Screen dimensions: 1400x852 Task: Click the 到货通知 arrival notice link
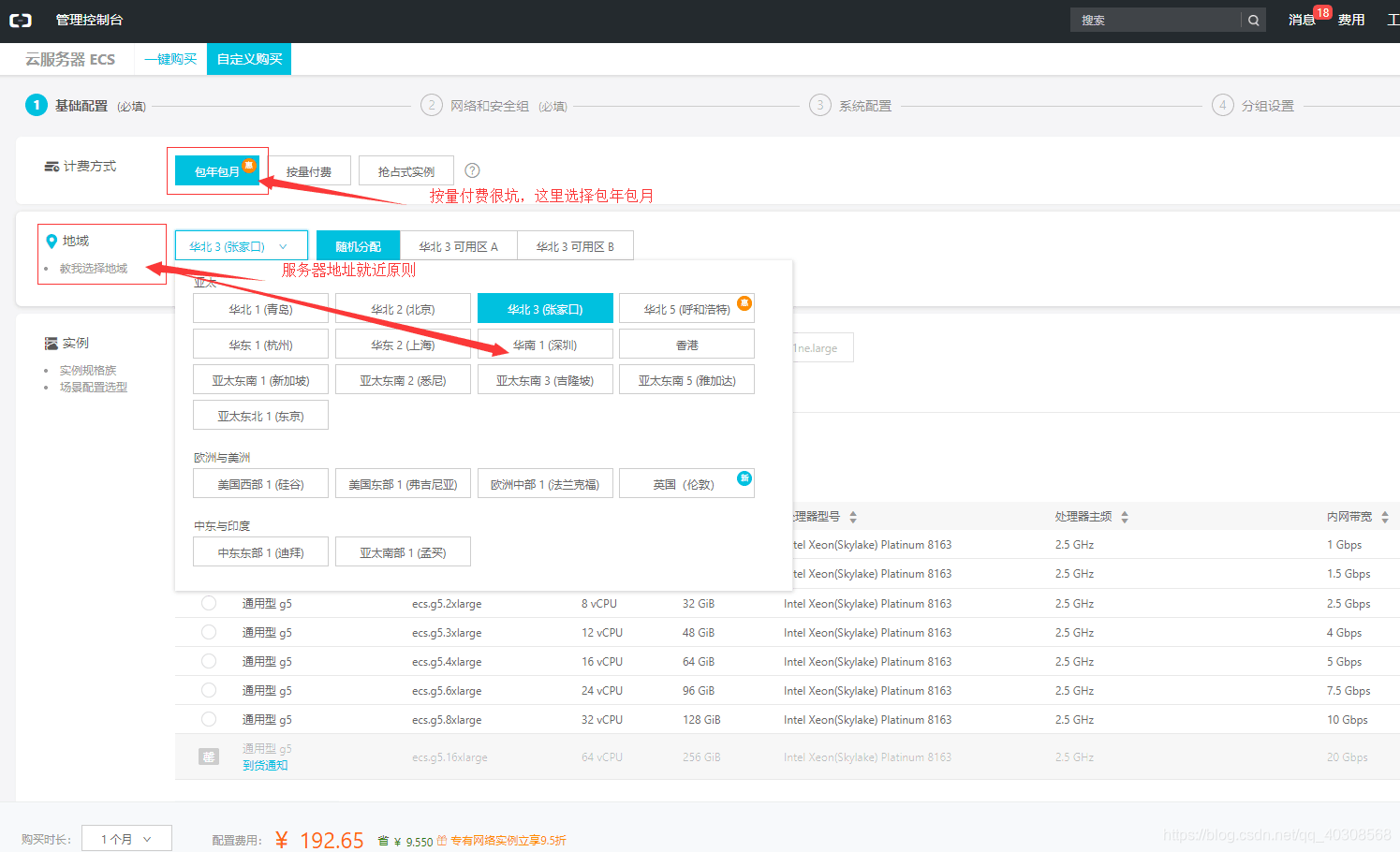(x=265, y=765)
